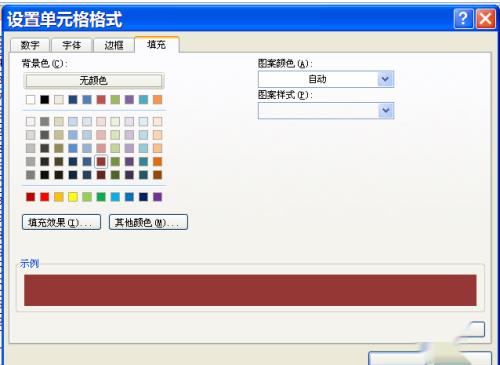Image resolution: width=500 pixels, height=365 pixels.
Task: Click the 自动 pattern color field
Action: pos(318,79)
